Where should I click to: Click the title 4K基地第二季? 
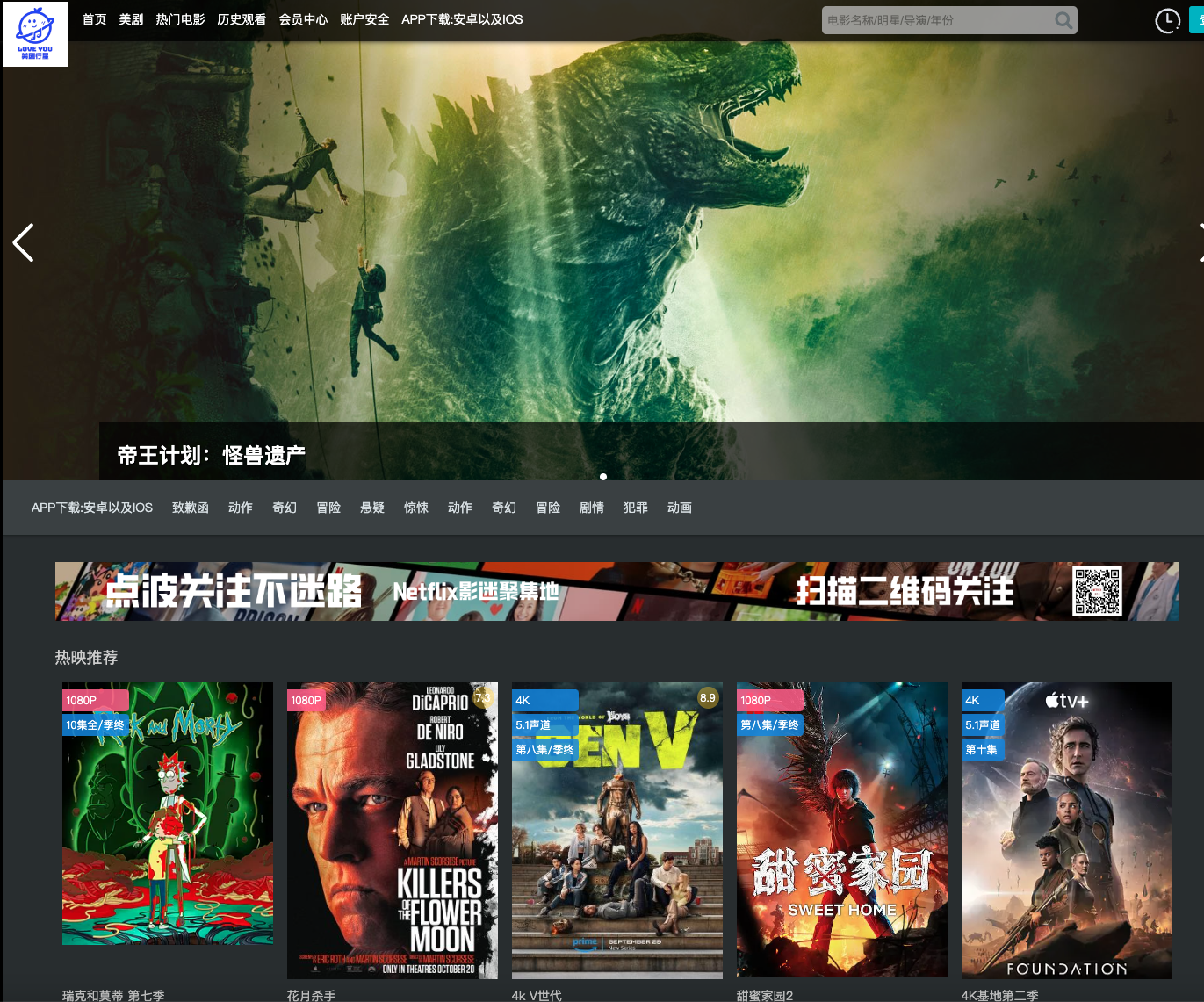pyautogui.click(x=1000, y=995)
